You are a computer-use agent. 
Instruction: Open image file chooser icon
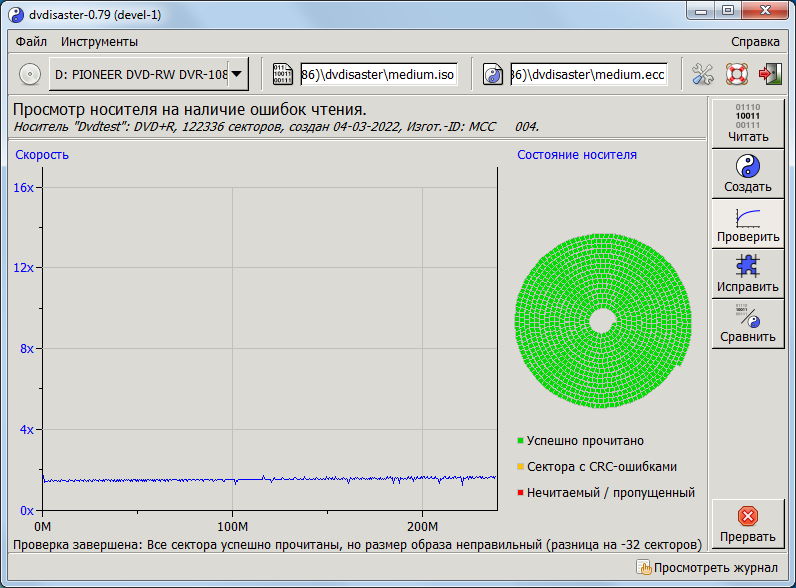tap(283, 74)
